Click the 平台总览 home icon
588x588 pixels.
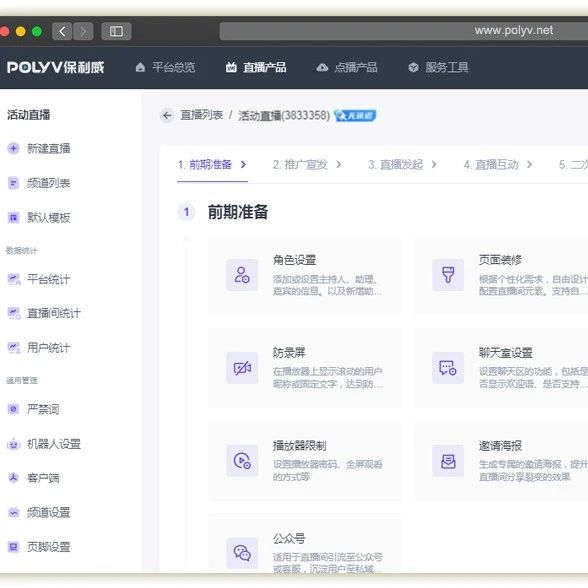coord(140,68)
